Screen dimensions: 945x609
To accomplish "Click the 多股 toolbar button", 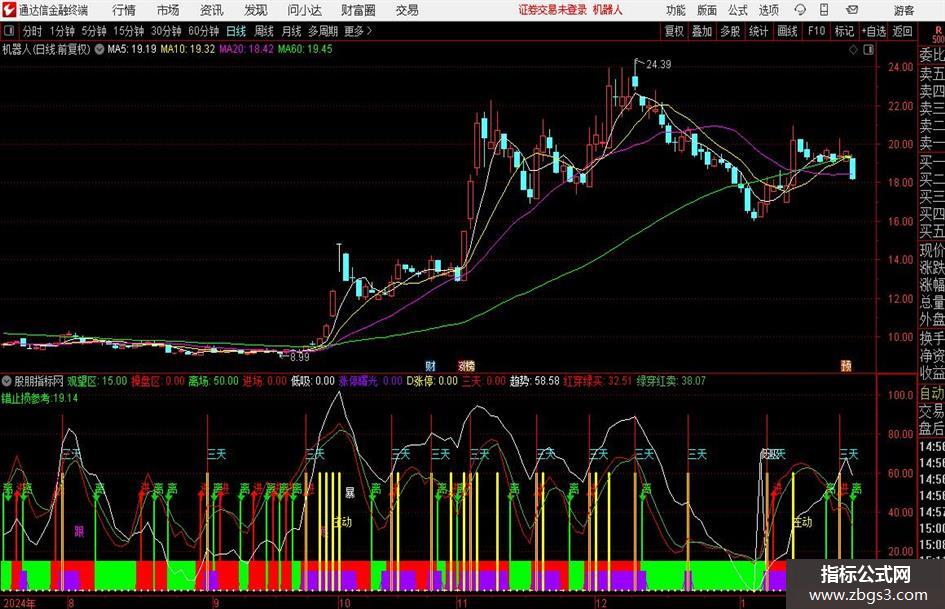I will pos(730,31).
